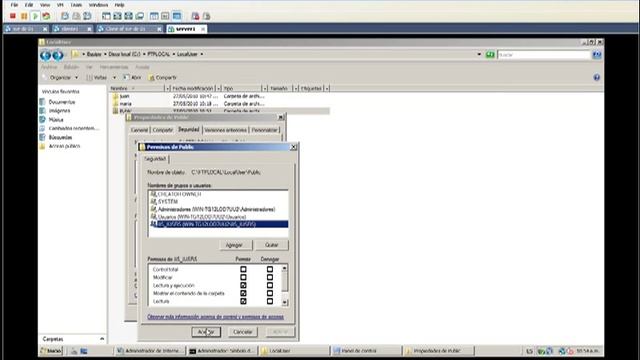Open the Nombre column filter dropdown
Image resolution: width=640 pixels, height=360 pixels.
coord(167,88)
